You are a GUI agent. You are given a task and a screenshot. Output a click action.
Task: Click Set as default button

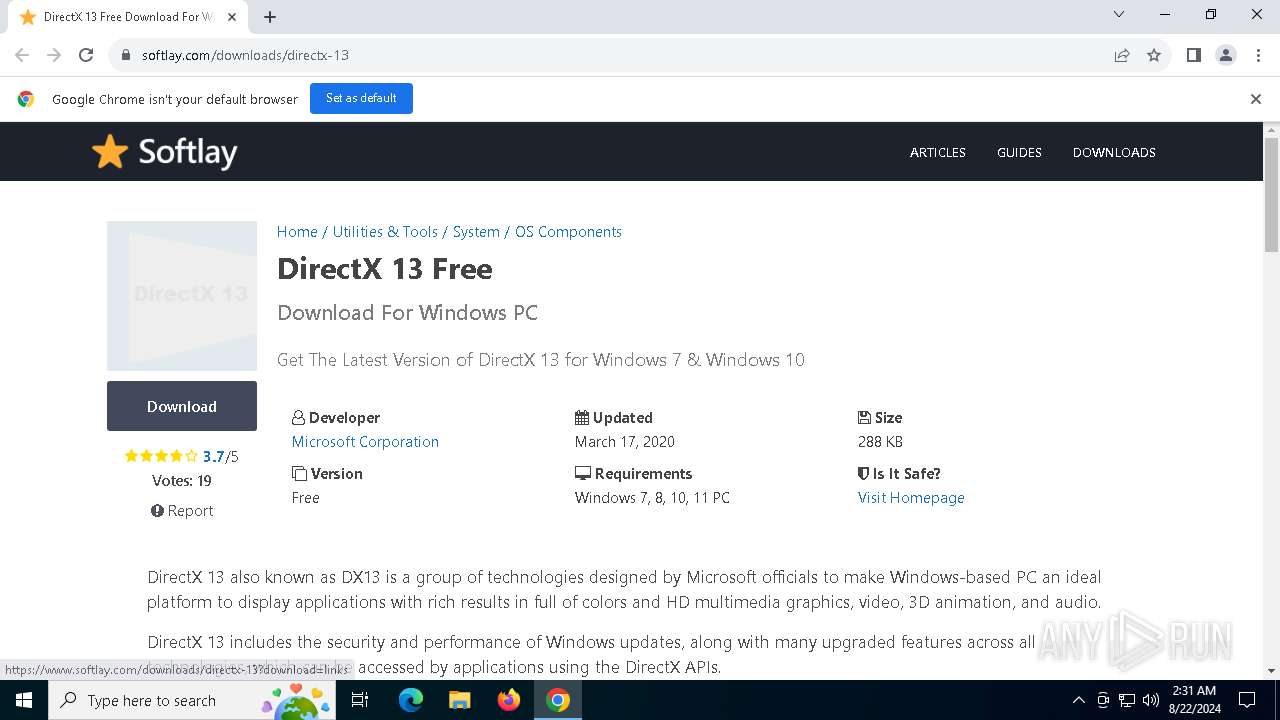click(361, 98)
